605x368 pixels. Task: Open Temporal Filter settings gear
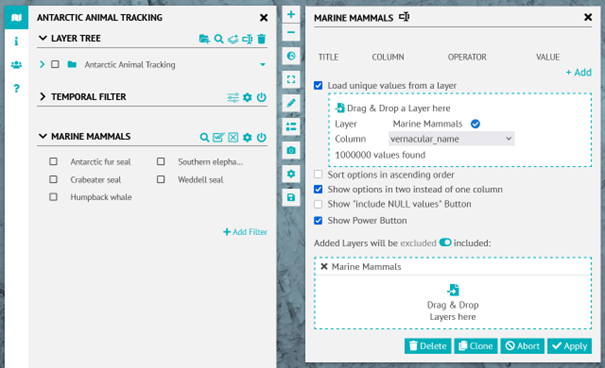(247, 97)
